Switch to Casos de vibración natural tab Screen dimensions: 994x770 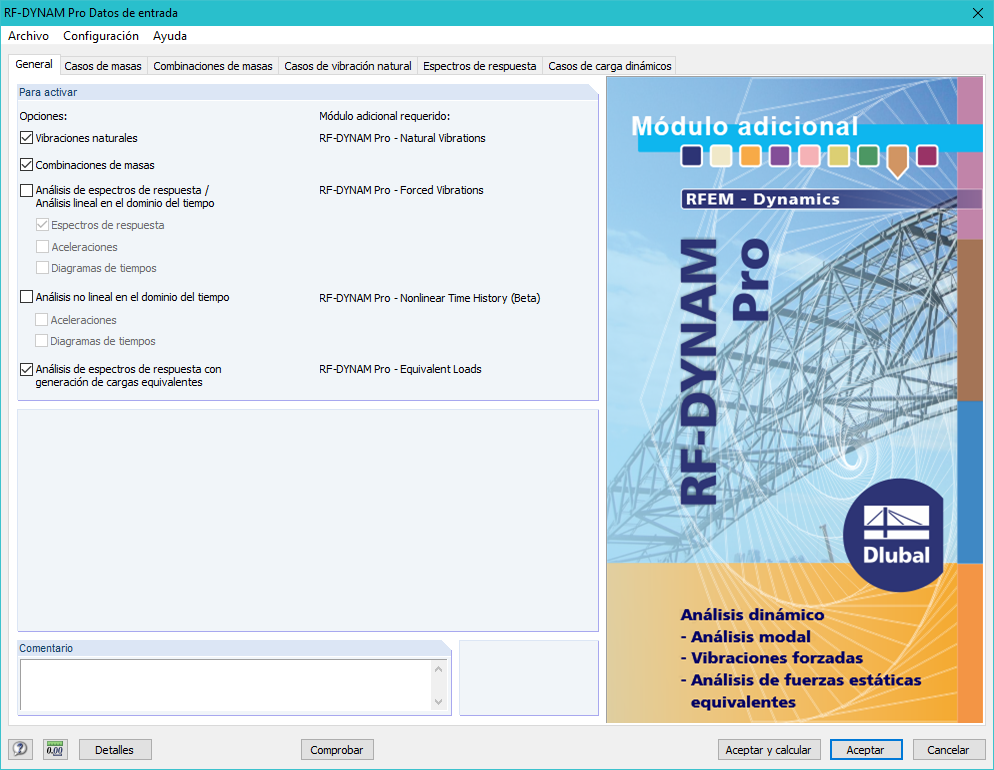(348, 66)
